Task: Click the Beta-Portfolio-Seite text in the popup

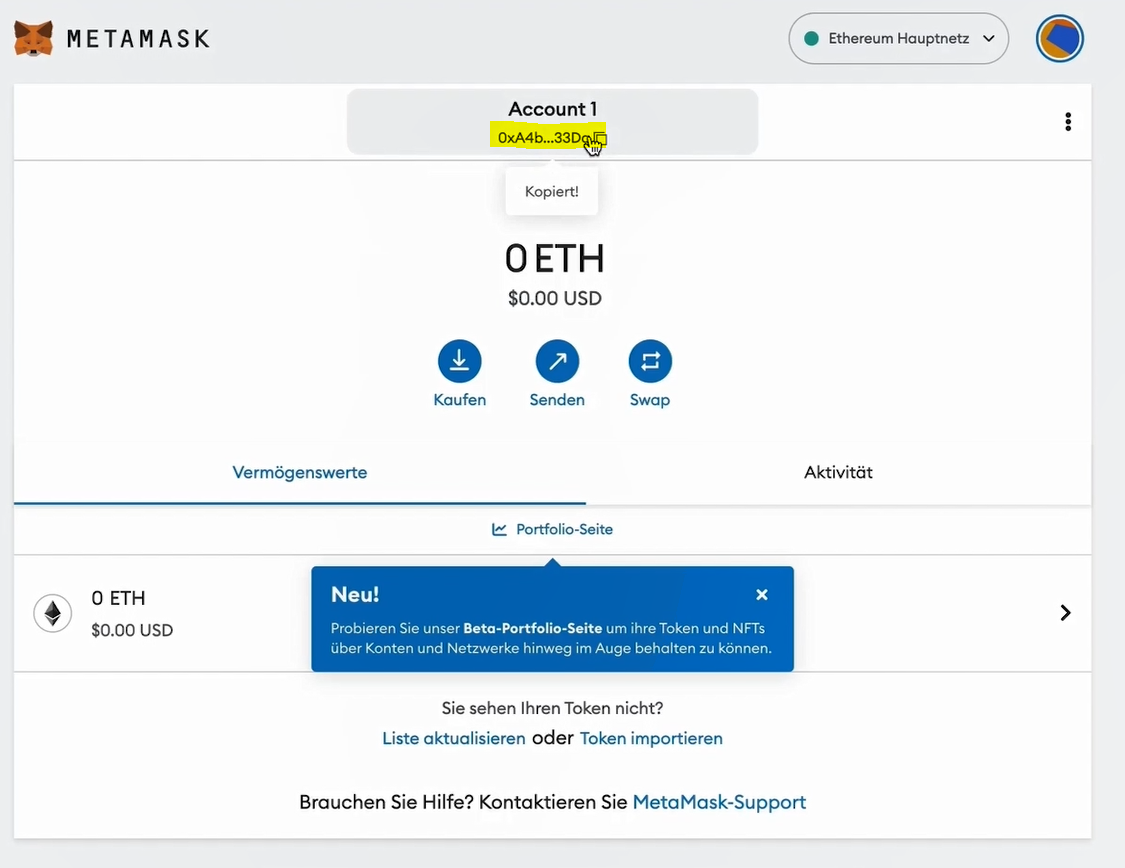Action: tap(532, 628)
